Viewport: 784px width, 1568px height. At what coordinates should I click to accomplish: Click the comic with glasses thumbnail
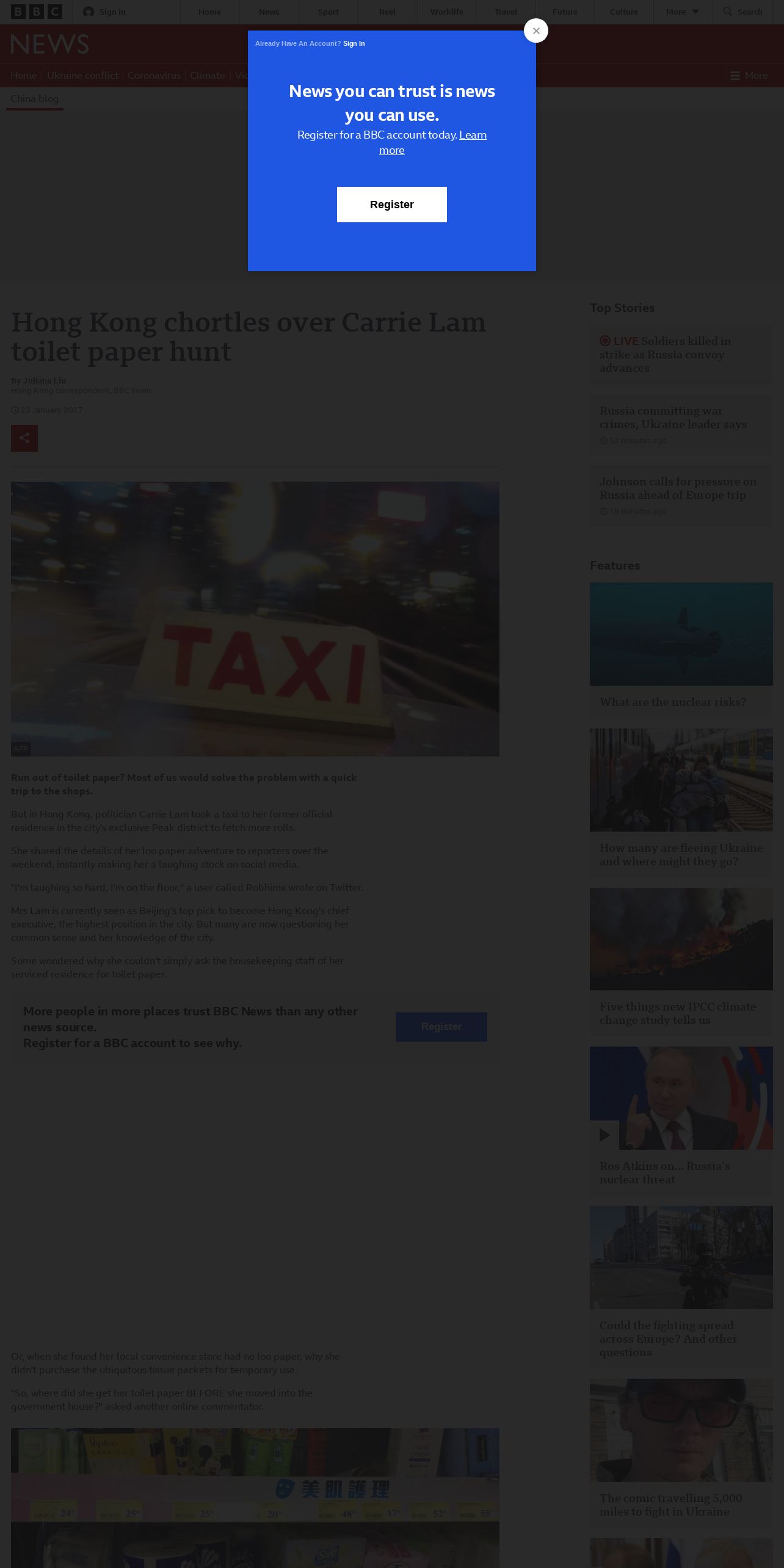(x=681, y=1430)
